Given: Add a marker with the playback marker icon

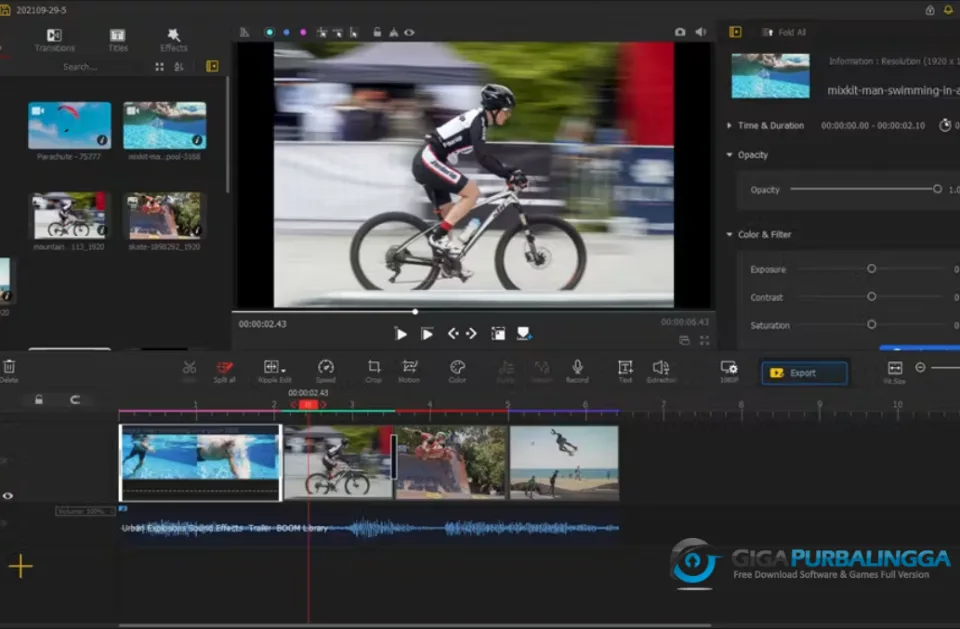Looking at the screenshot, I should 524,333.
